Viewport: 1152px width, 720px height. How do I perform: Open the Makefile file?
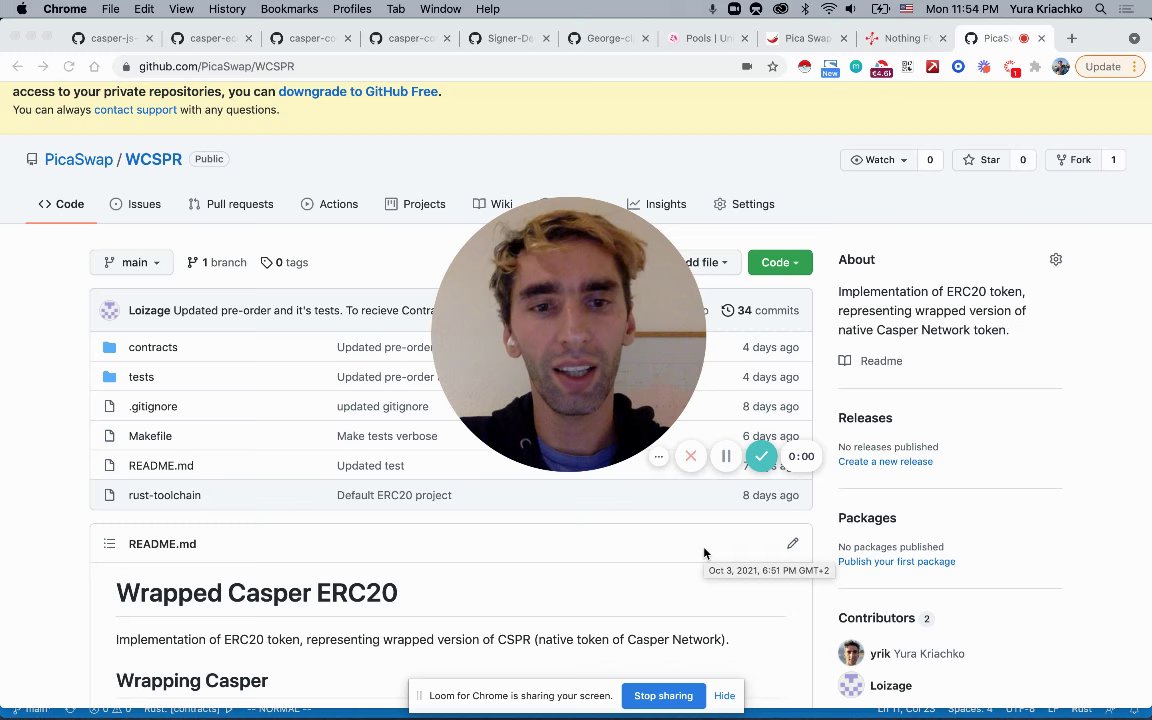click(x=150, y=436)
